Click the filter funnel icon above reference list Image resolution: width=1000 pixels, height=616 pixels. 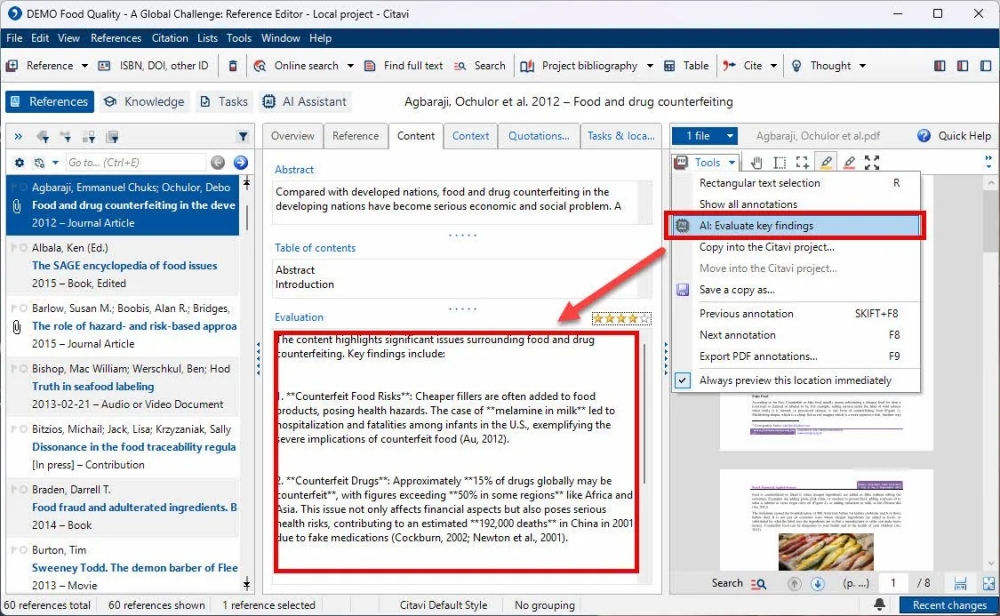tap(243, 136)
